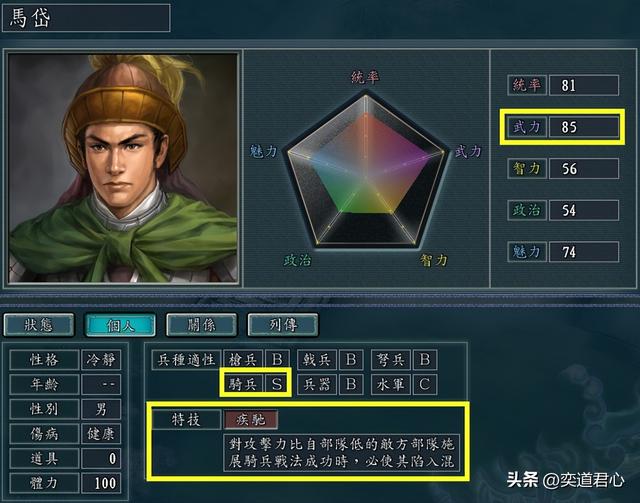Select the 個人 tab
This screenshot has height=503, width=640.
coord(120,325)
